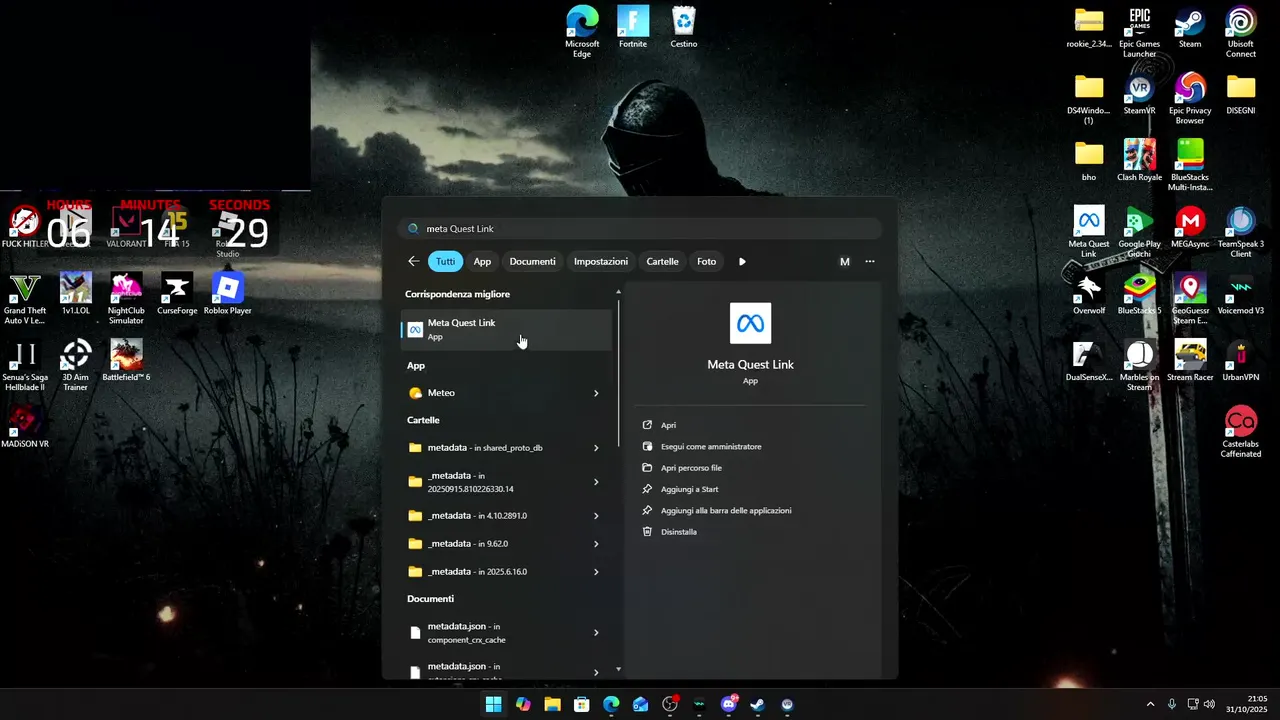Choose Esegui come amministratore

coord(711,446)
